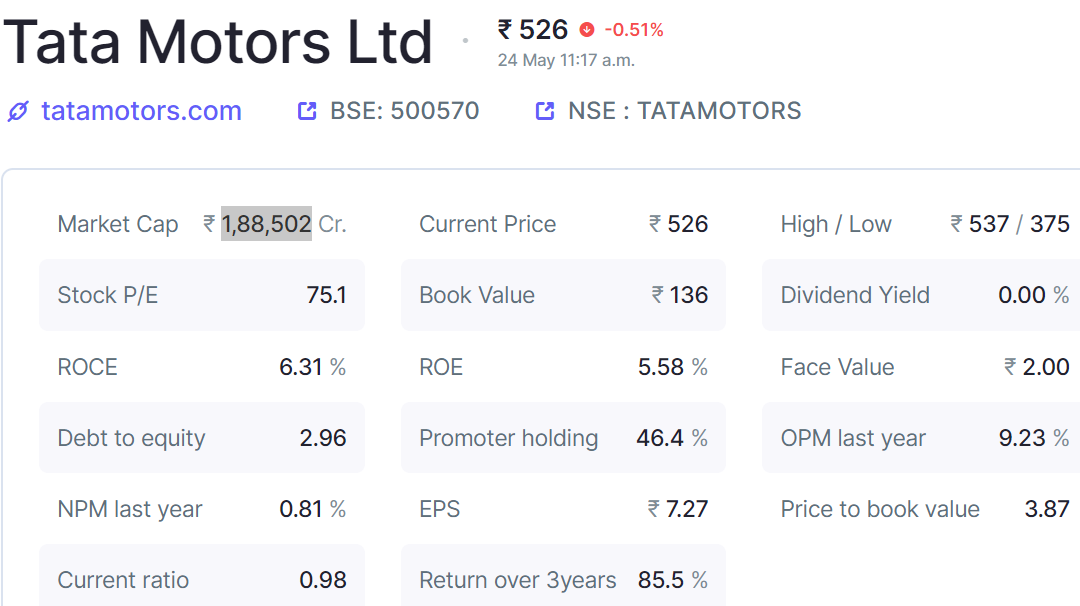Click the highlighted 1,88,502 market cap value

point(266,224)
